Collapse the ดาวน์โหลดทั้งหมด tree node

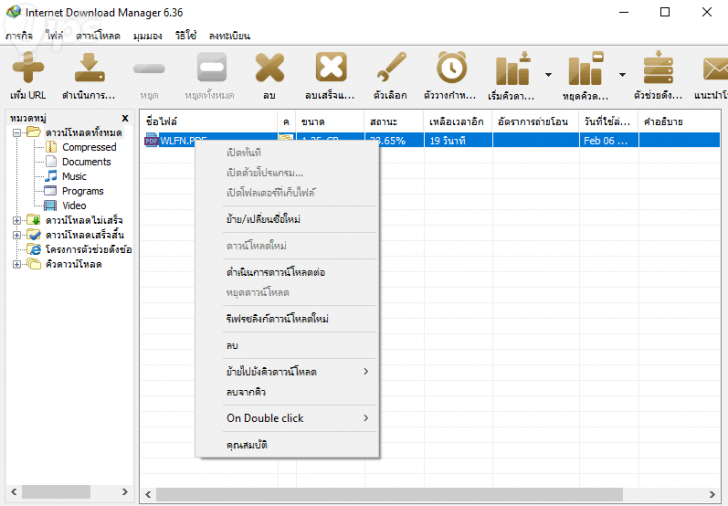17,133
